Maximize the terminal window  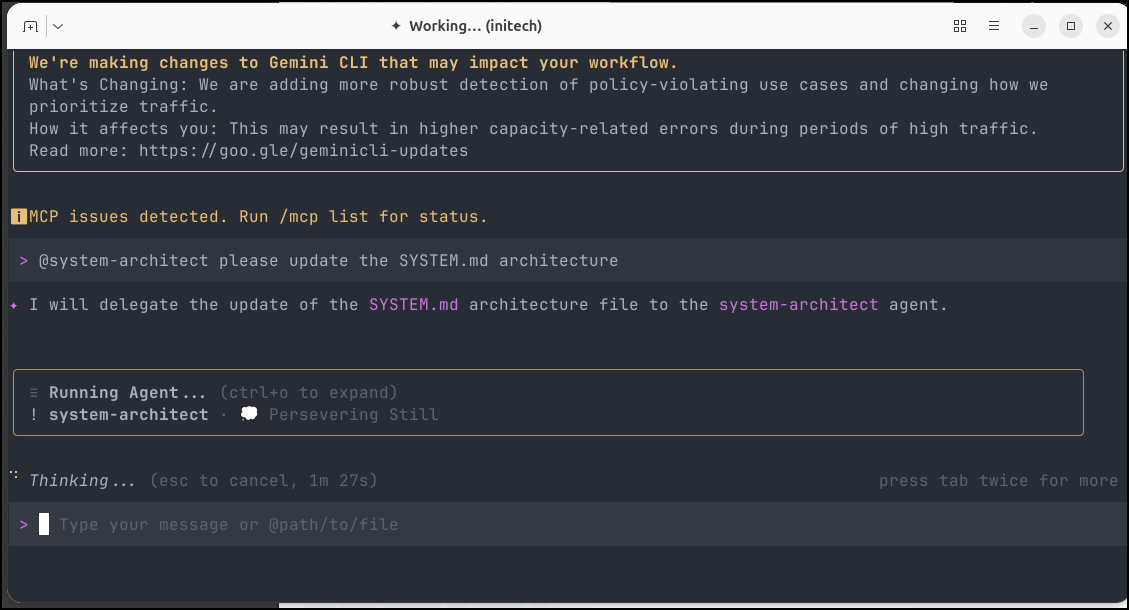pos(1070,26)
